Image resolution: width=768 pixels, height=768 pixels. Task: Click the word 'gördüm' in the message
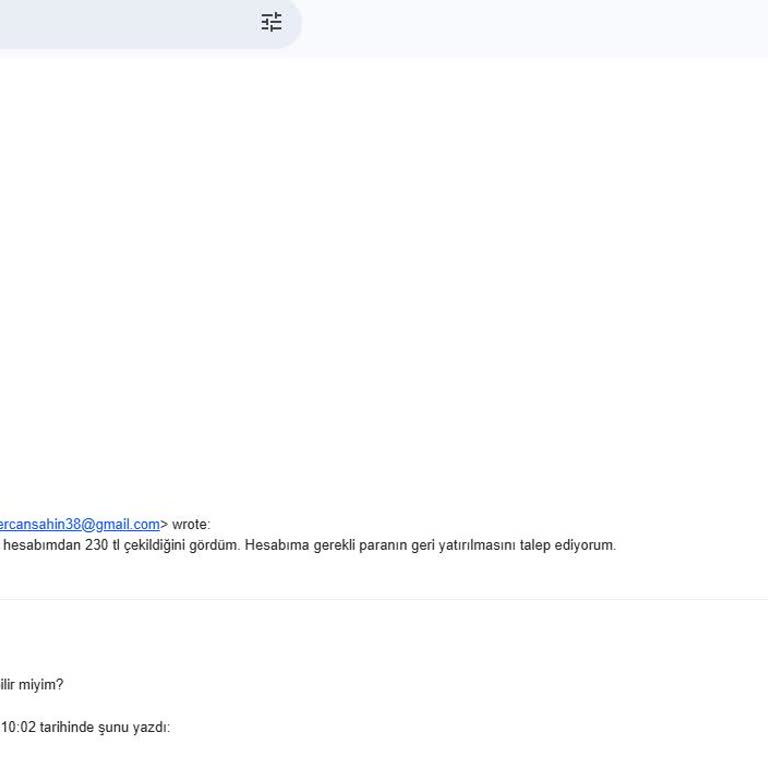[213, 545]
